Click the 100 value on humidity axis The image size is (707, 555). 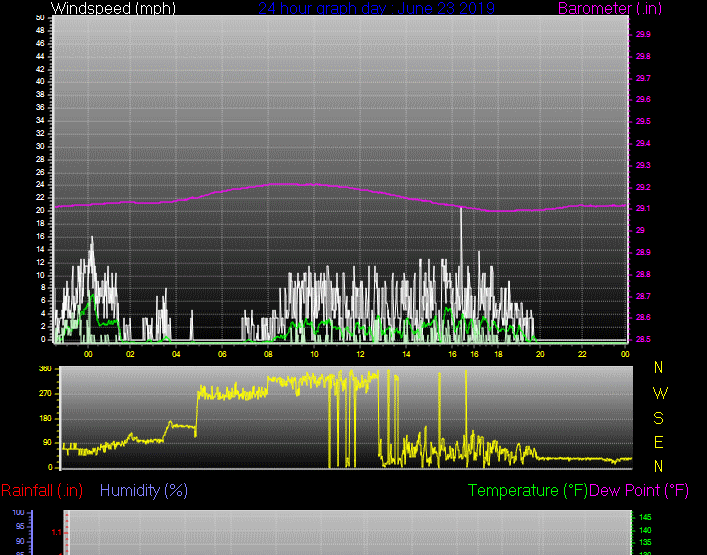point(18,513)
